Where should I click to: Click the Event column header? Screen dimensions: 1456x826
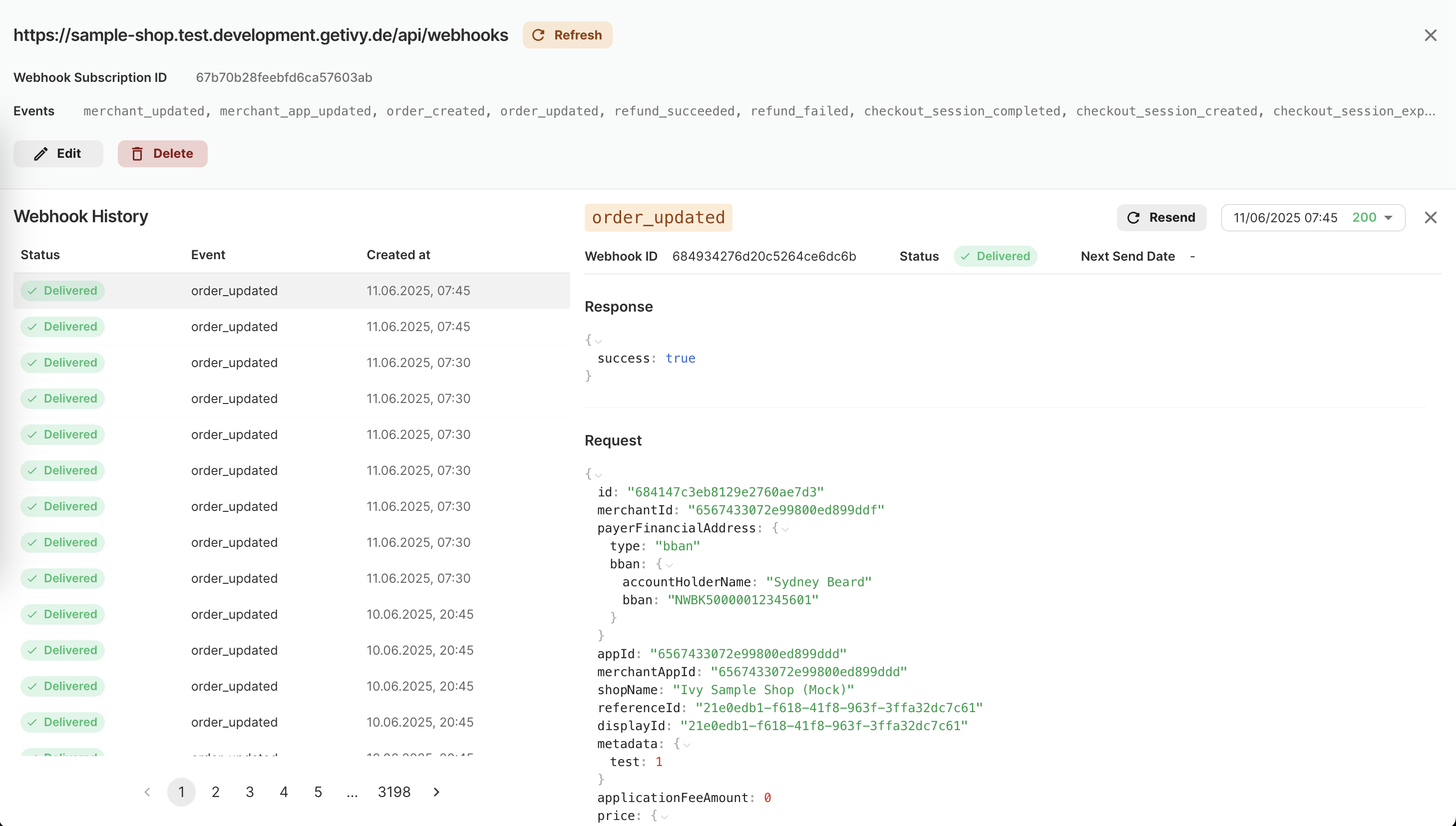[x=208, y=255]
